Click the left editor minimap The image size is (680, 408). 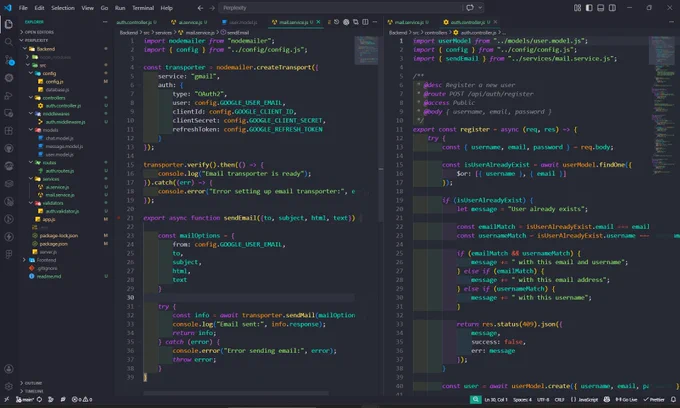[366, 51]
